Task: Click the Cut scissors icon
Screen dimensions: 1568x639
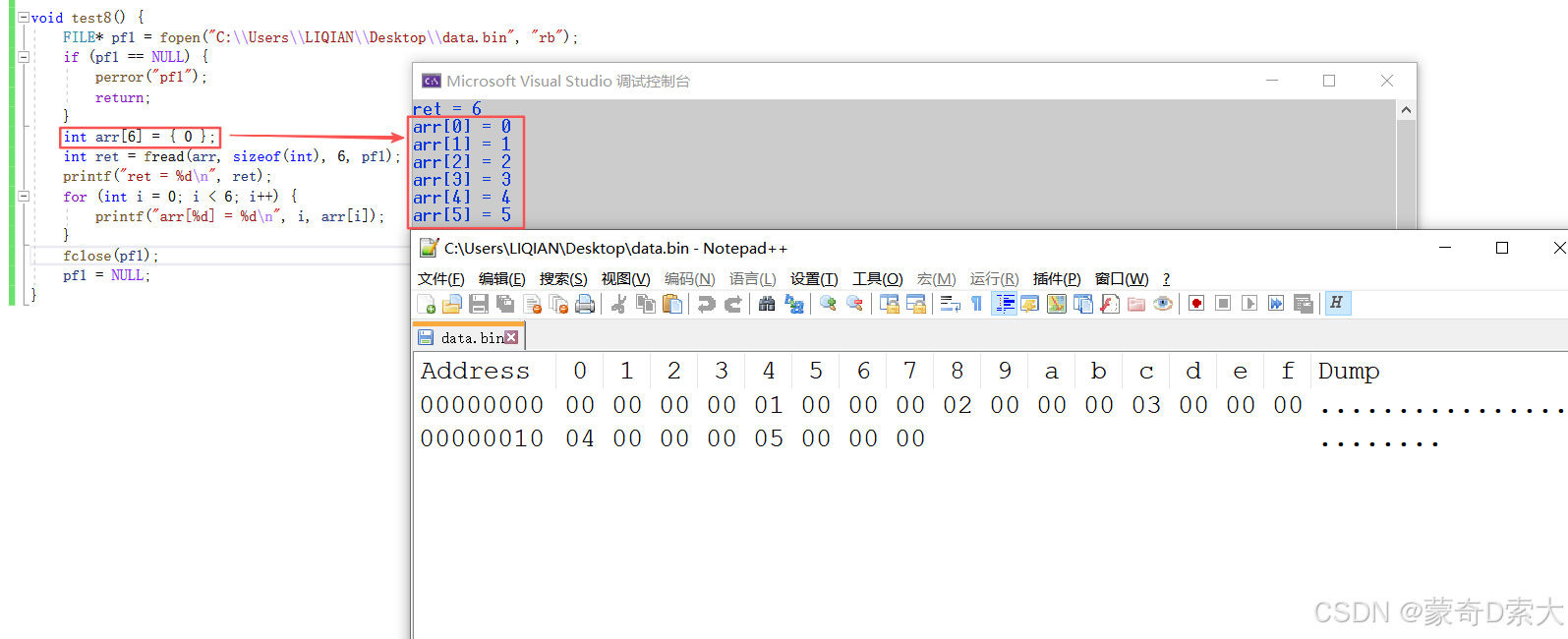Action: tap(618, 304)
